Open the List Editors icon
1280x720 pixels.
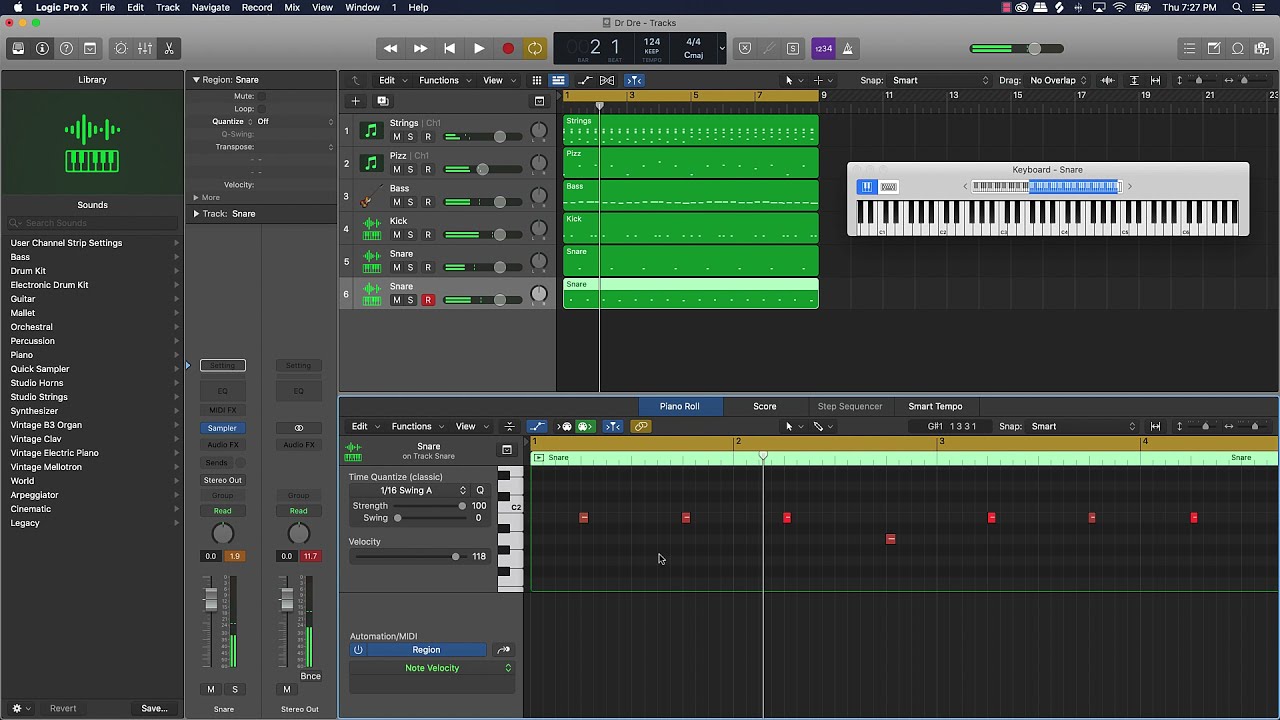pos(1189,48)
